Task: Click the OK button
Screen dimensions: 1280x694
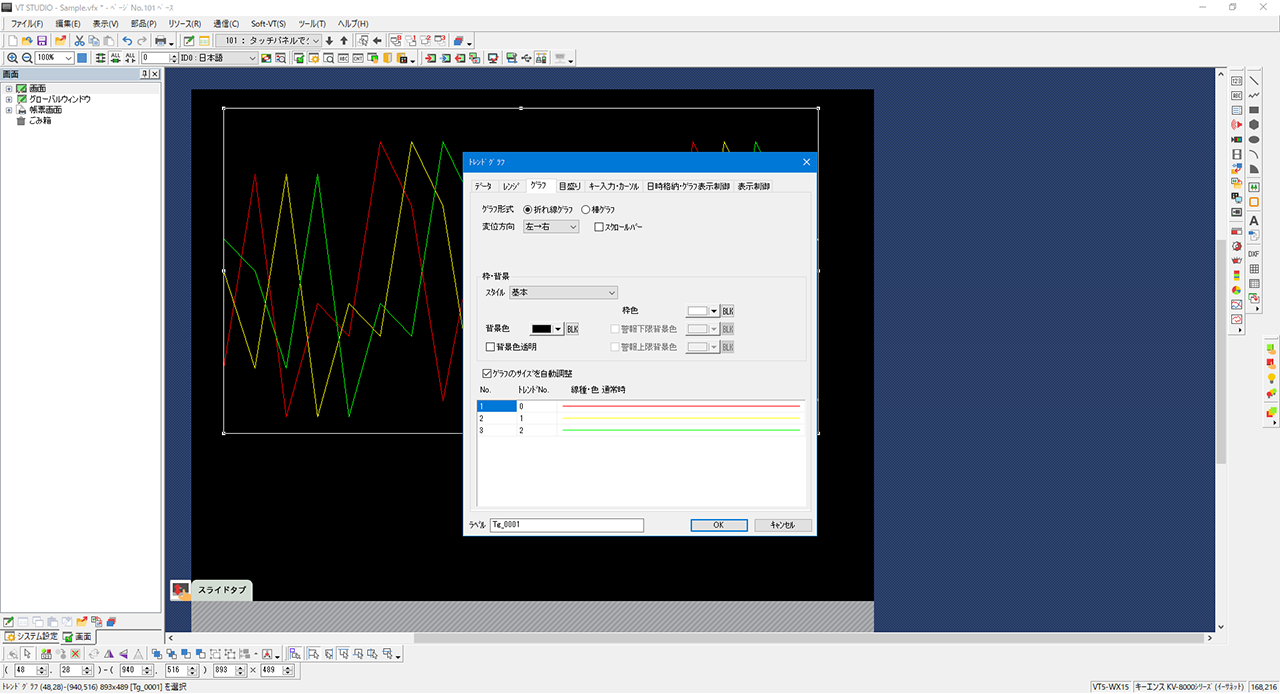Action: tap(718, 525)
